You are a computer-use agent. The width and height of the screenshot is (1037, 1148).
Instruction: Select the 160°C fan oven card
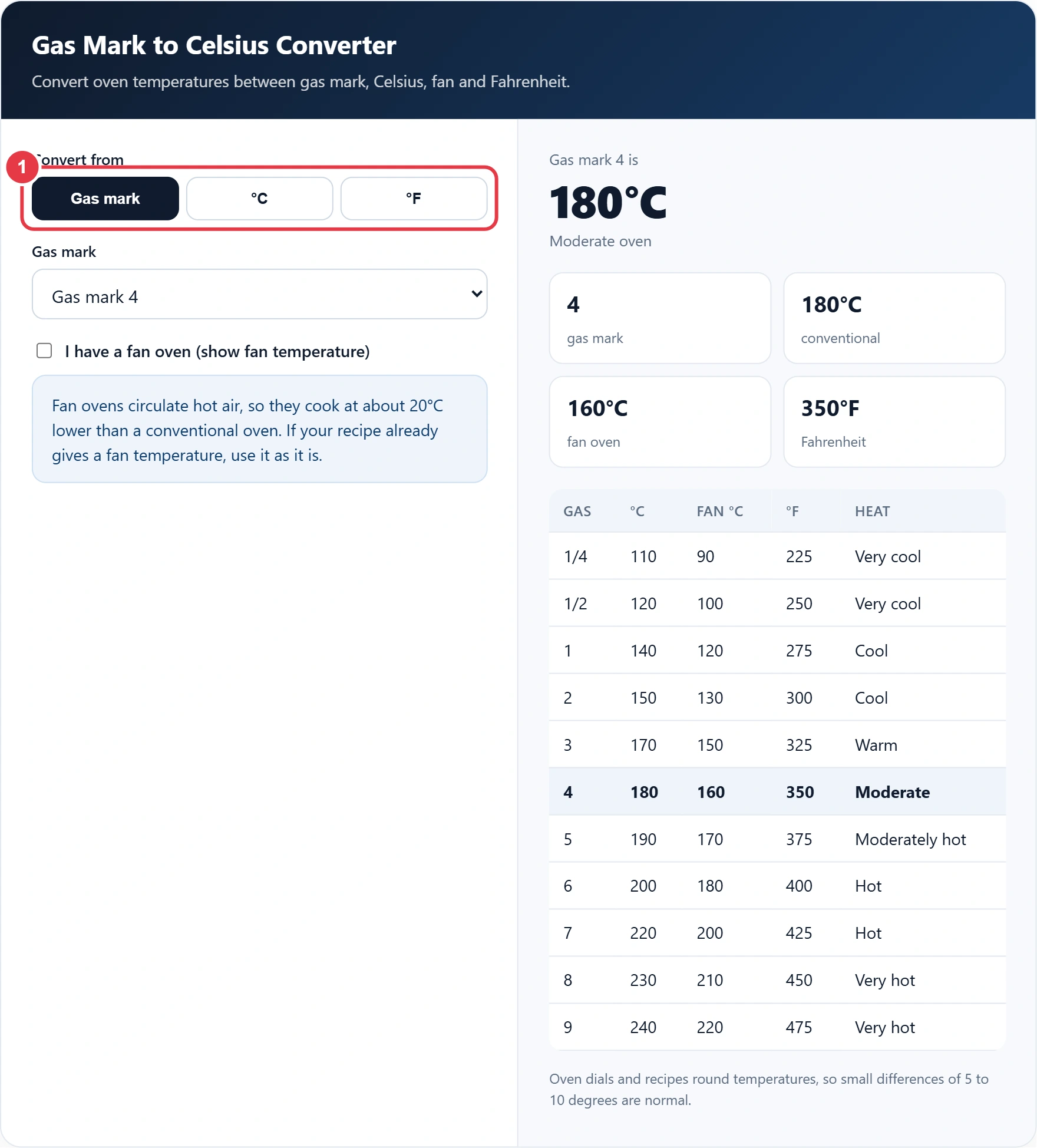pos(660,422)
